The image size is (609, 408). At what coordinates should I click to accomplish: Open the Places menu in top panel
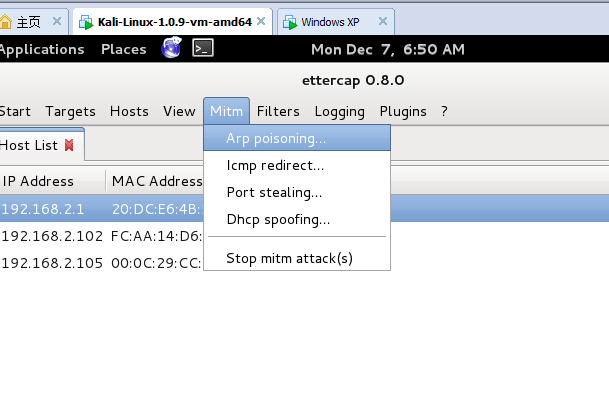pos(124,49)
